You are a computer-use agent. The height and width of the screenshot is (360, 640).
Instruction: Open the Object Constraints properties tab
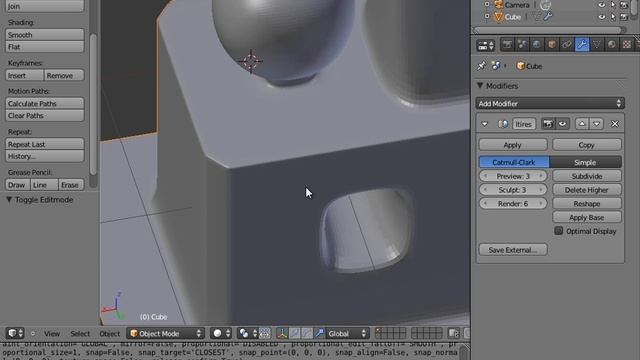point(567,44)
